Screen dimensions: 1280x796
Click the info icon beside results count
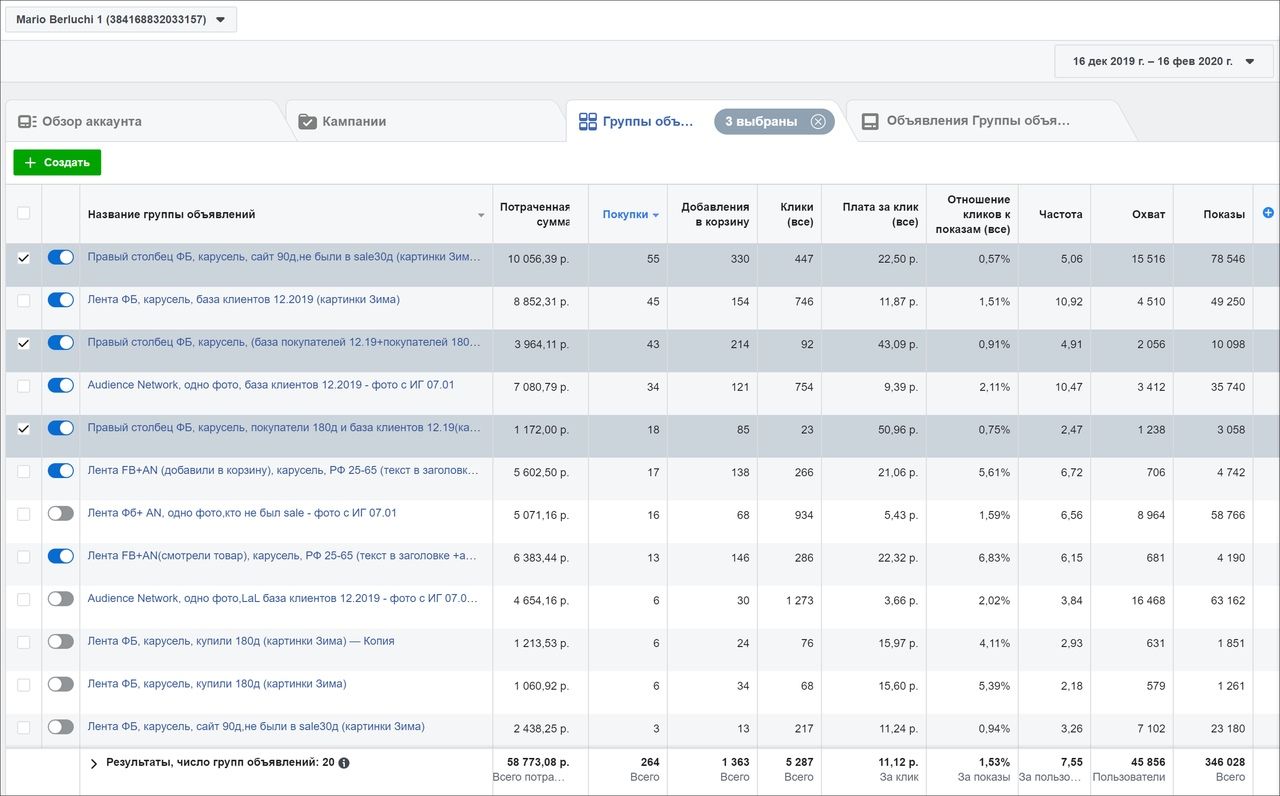coord(344,762)
